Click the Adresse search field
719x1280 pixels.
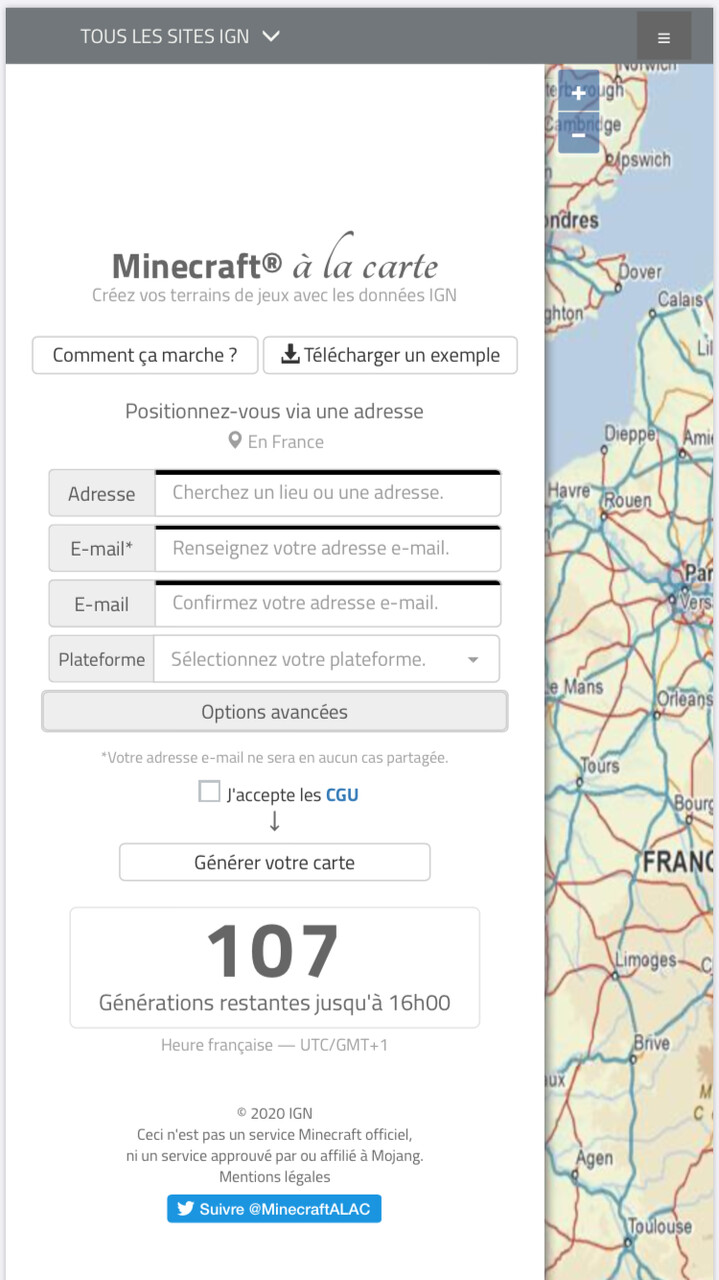pos(327,493)
